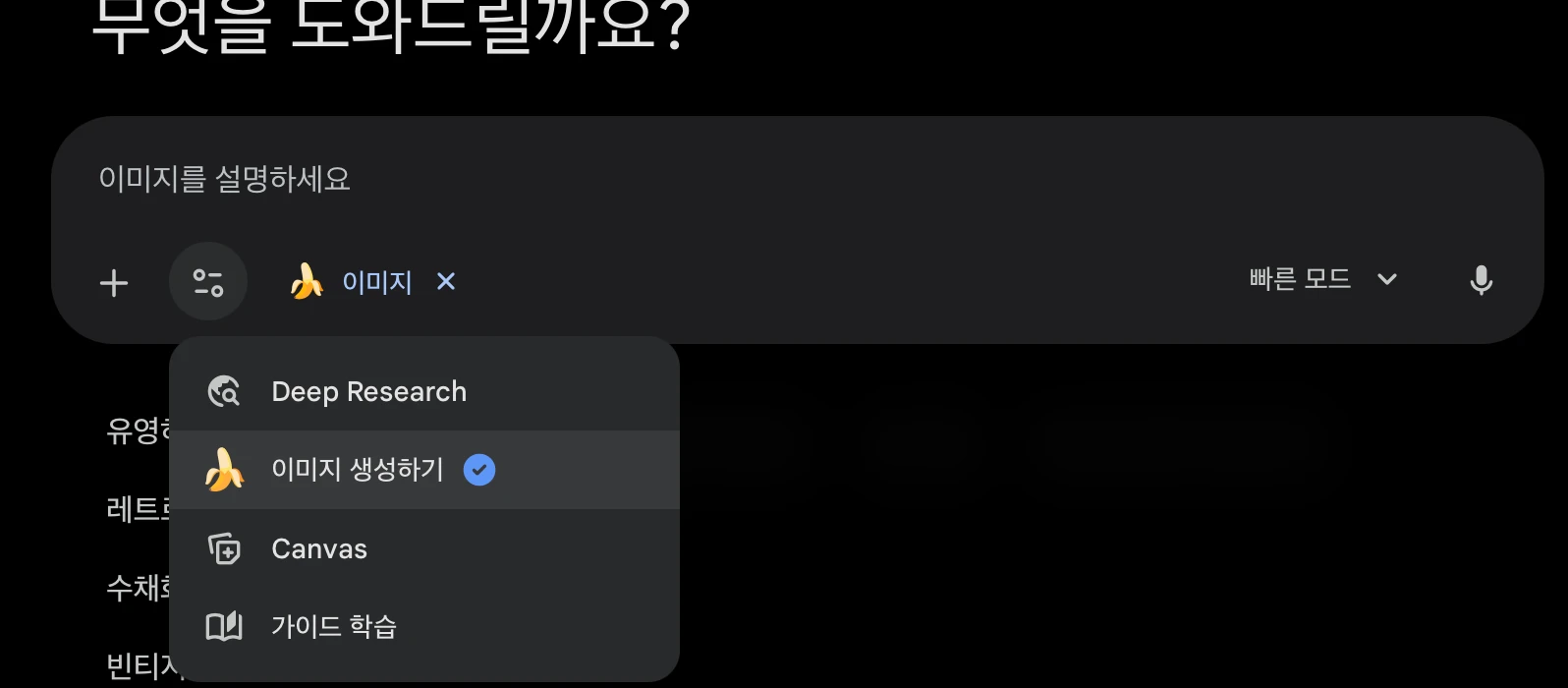Viewport: 1568px width, 688px height.
Task: Choose Canvas from the tools menu
Action: pos(319,548)
